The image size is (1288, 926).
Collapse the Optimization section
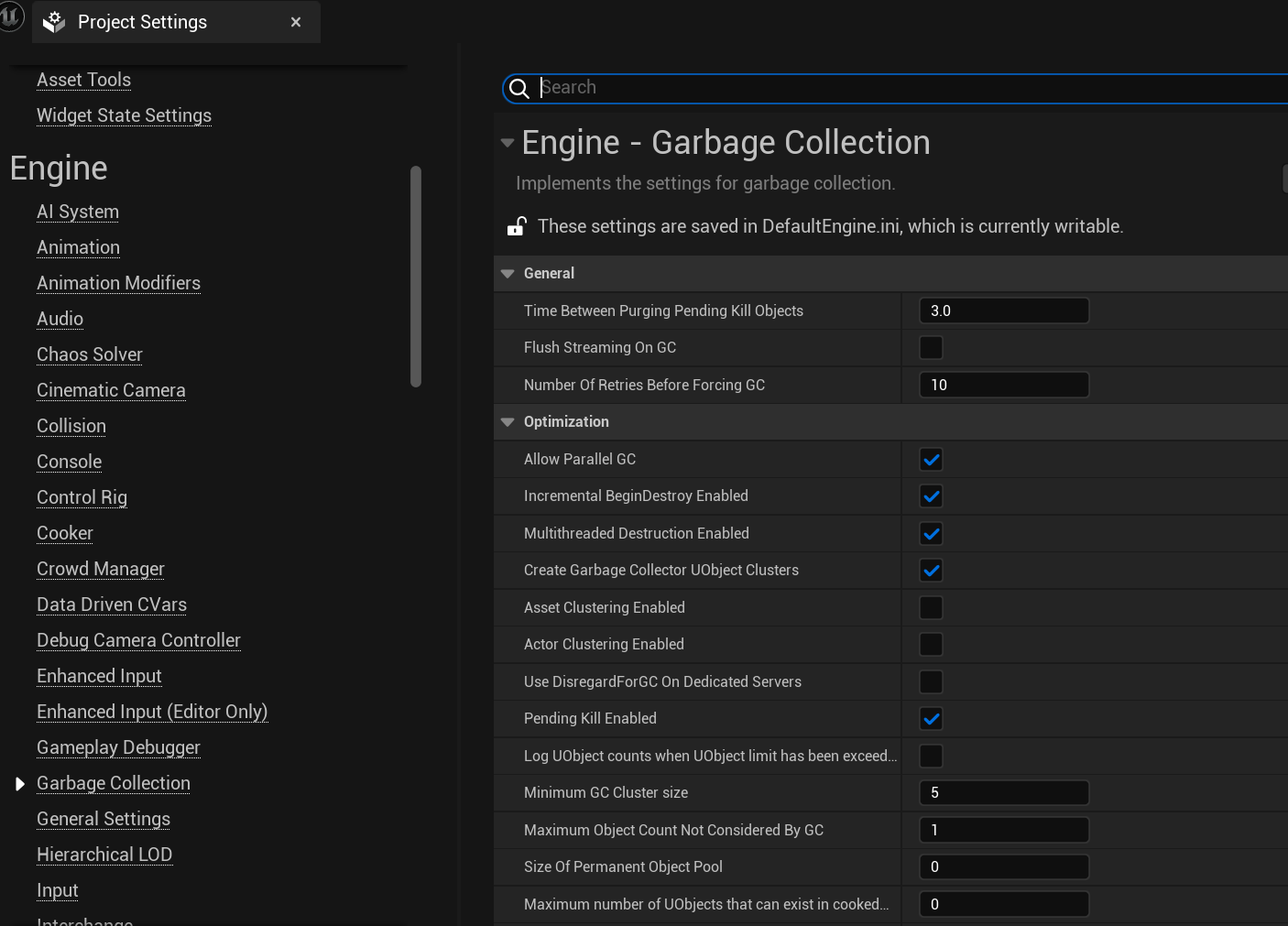point(508,422)
